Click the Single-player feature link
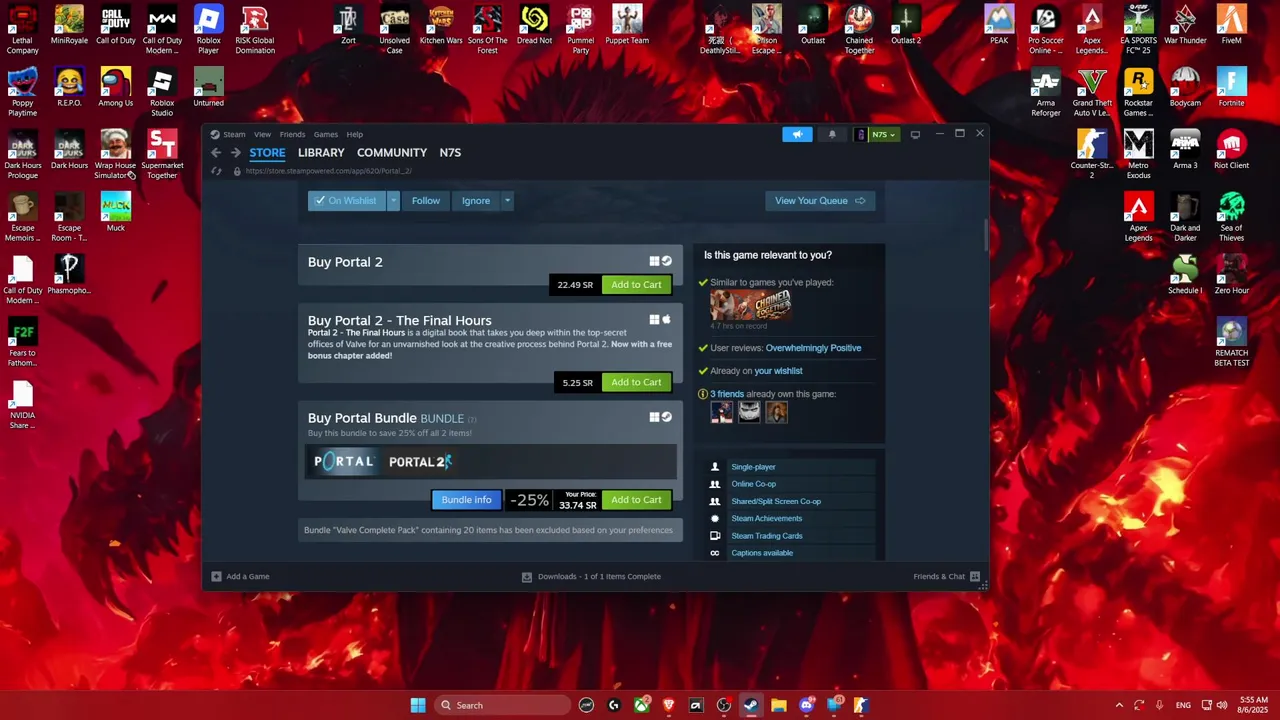The height and width of the screenshot is (720, 1280). tap(753, 467)
